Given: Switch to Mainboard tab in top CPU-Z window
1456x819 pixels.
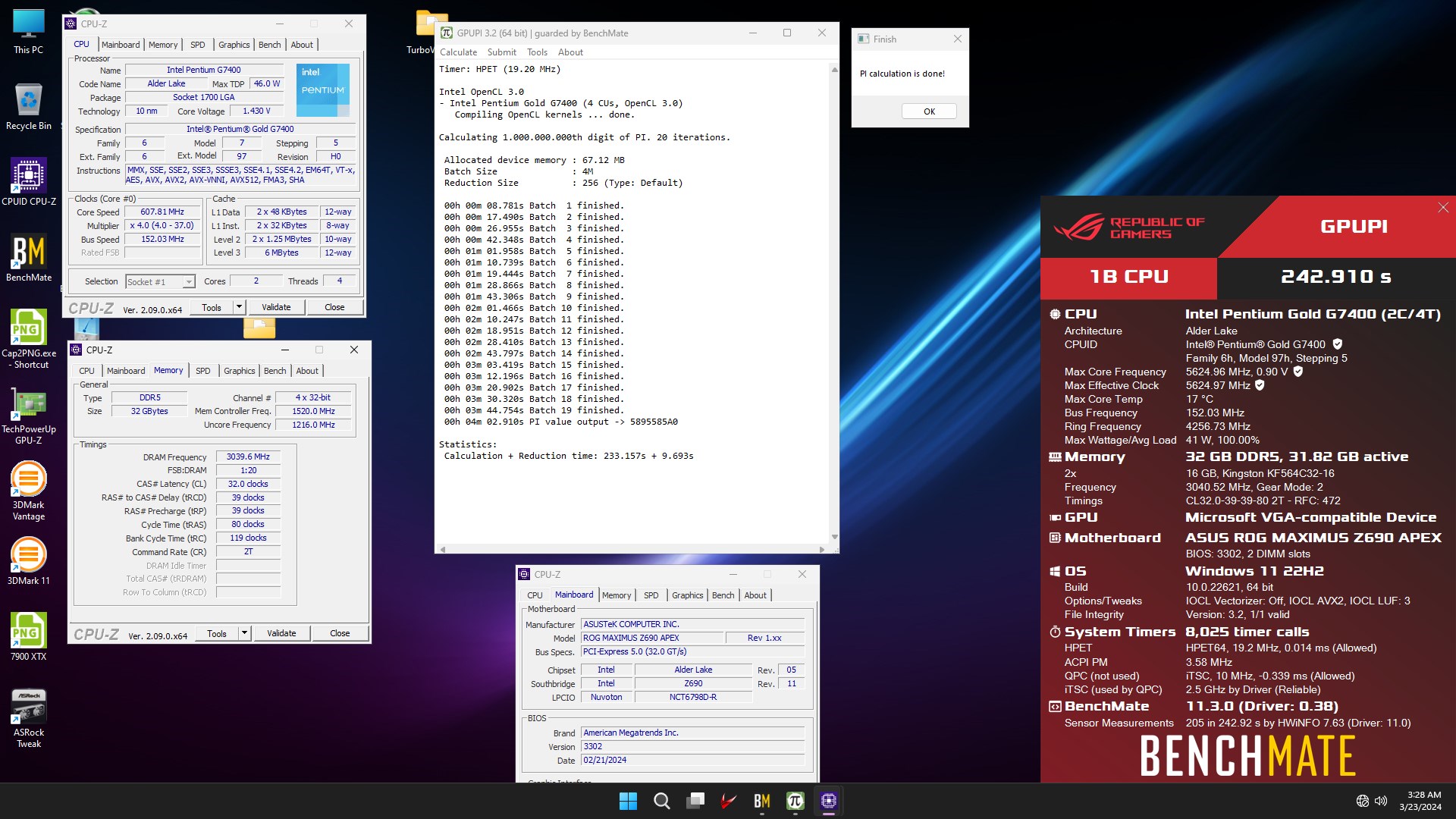Looking at the screenshot, I should pyautogui.click(x=121, y=45).
